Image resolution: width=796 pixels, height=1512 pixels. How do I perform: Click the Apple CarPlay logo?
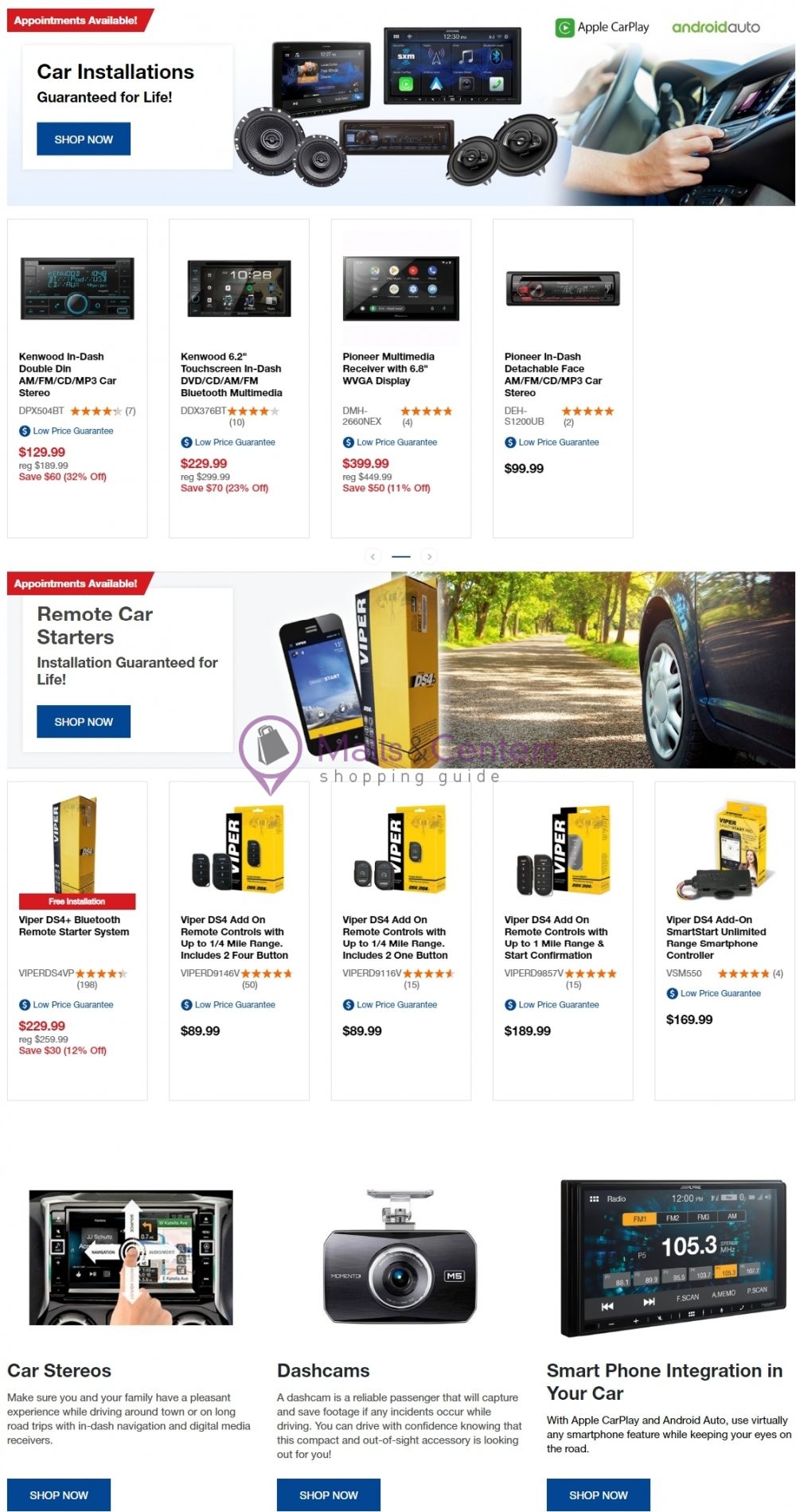(602, 27)
